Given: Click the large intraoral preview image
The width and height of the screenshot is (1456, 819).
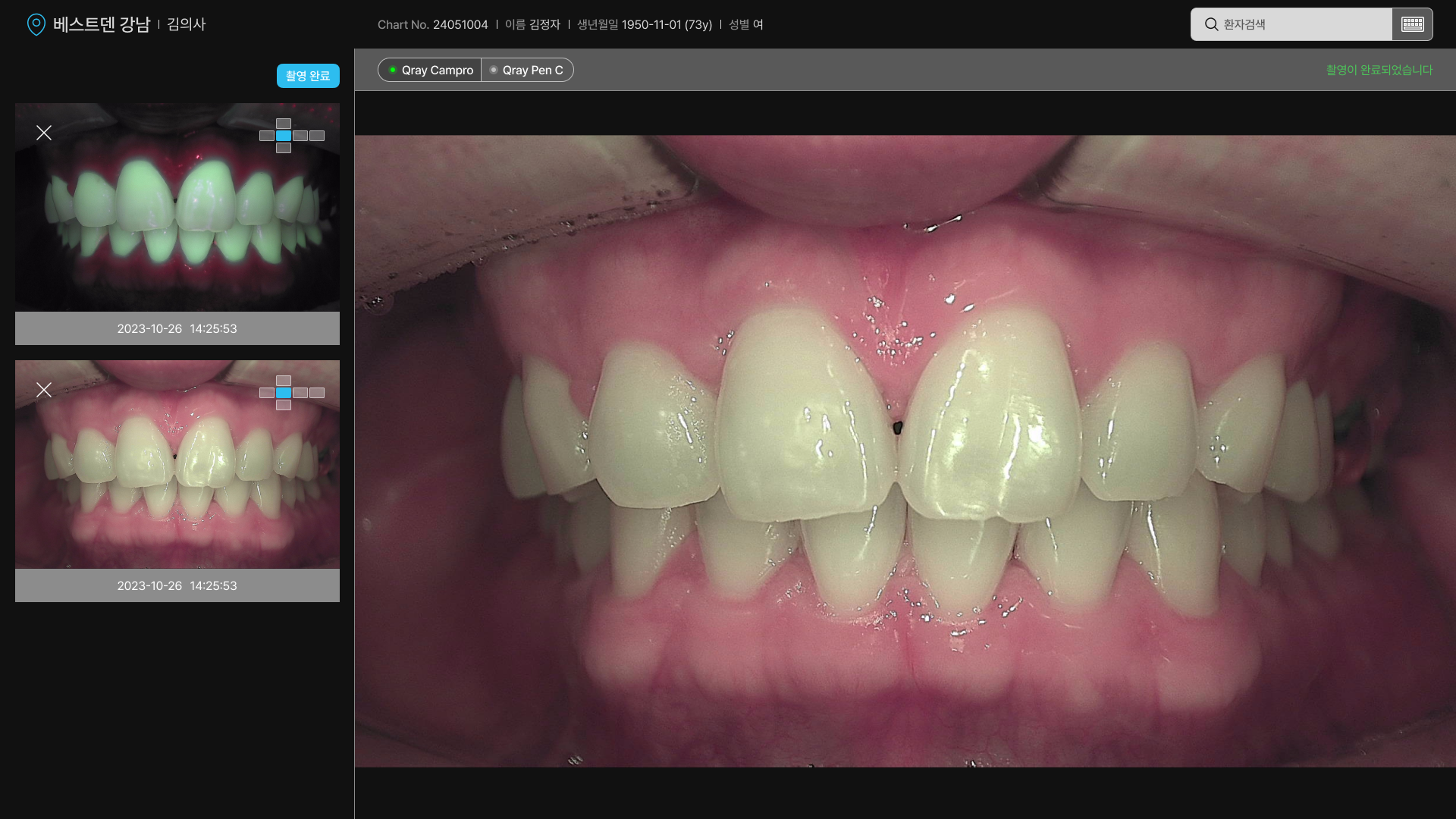Looking at the screenshot, I should pos(905,451).
